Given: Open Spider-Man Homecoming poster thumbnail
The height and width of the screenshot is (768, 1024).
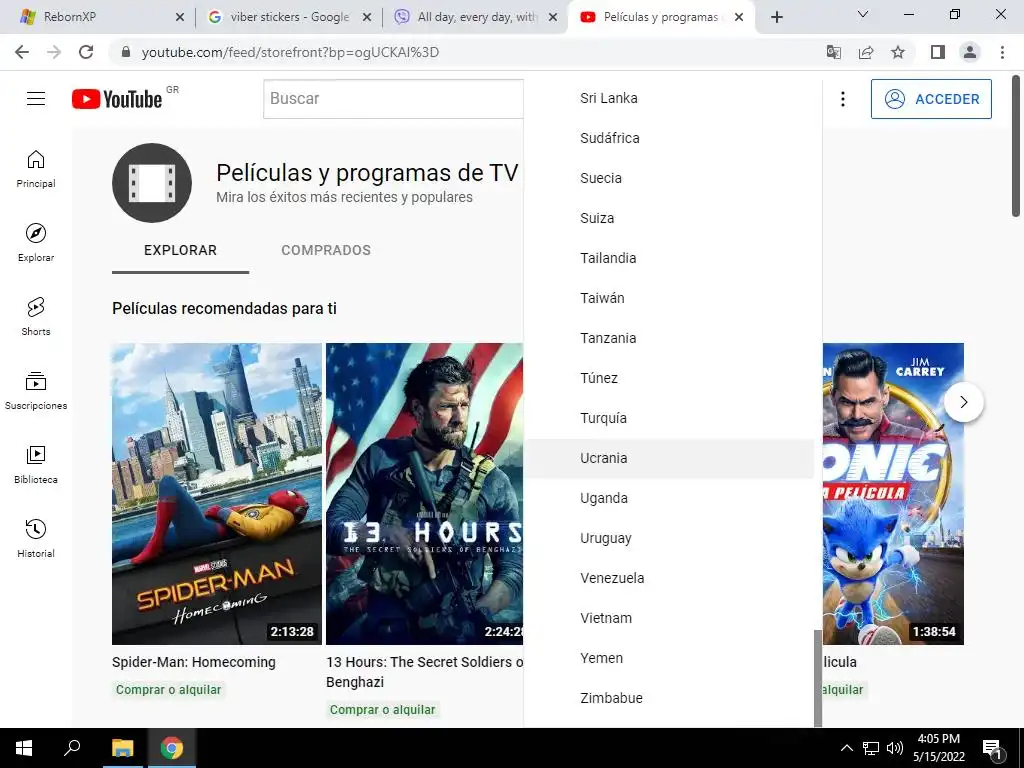Looking at the screenshot, I should tap(217, 494).
